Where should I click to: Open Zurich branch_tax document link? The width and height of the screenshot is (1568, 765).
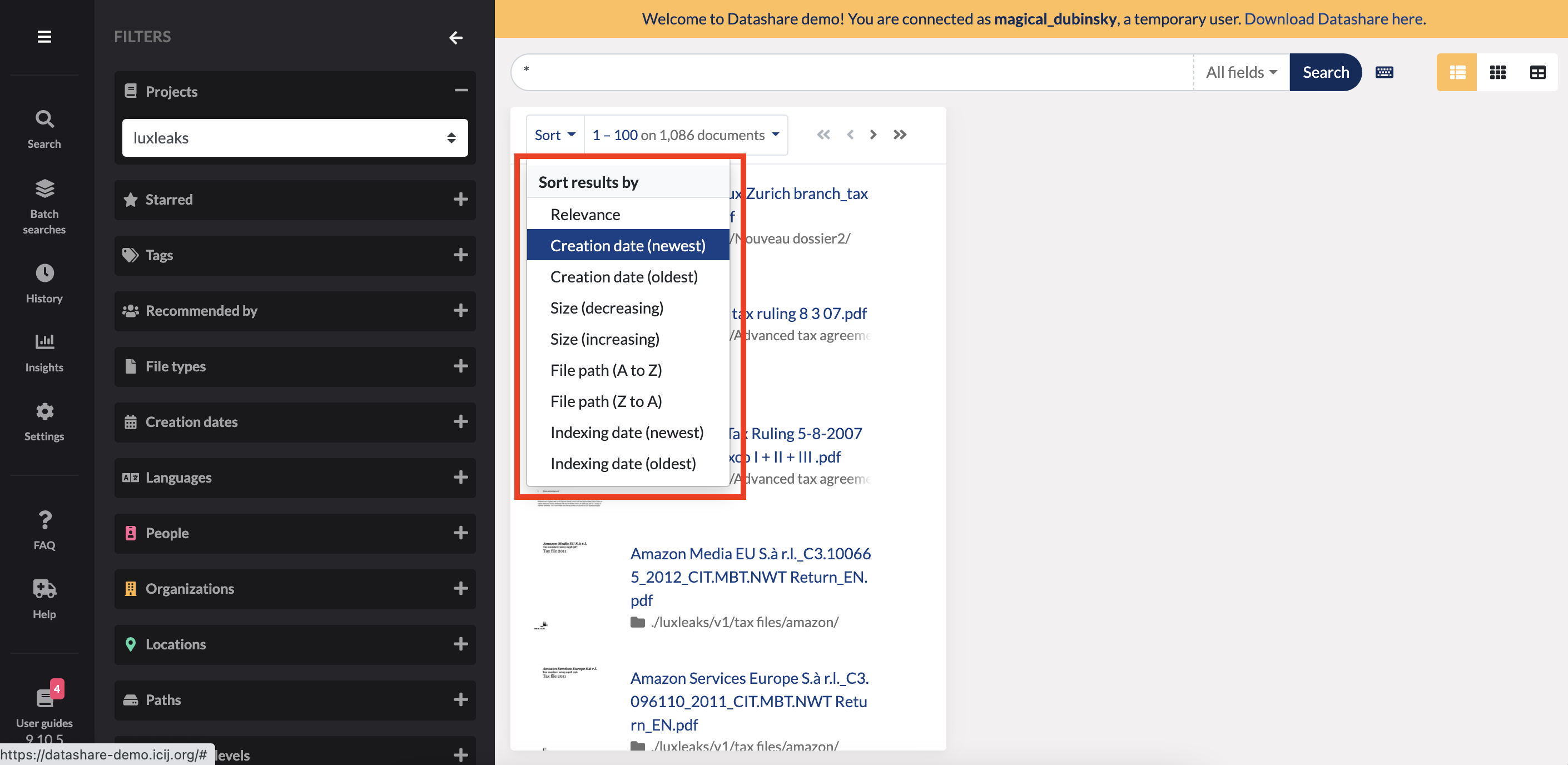click(x=798, y=205)
